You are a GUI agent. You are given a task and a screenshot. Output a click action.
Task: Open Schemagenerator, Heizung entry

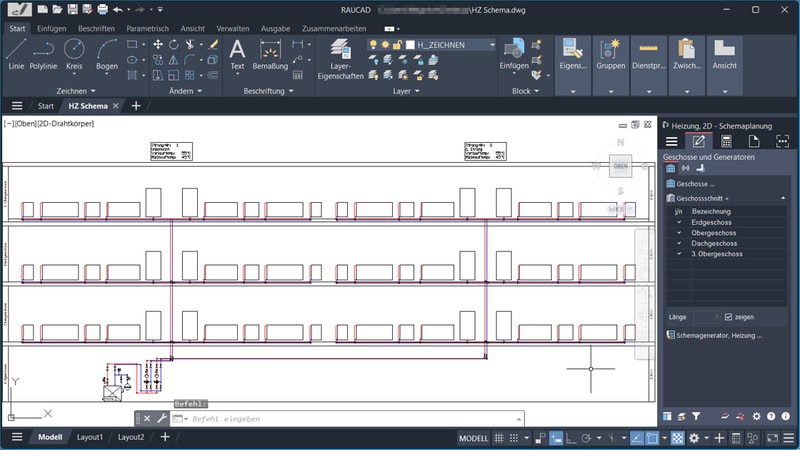point(715,335)
